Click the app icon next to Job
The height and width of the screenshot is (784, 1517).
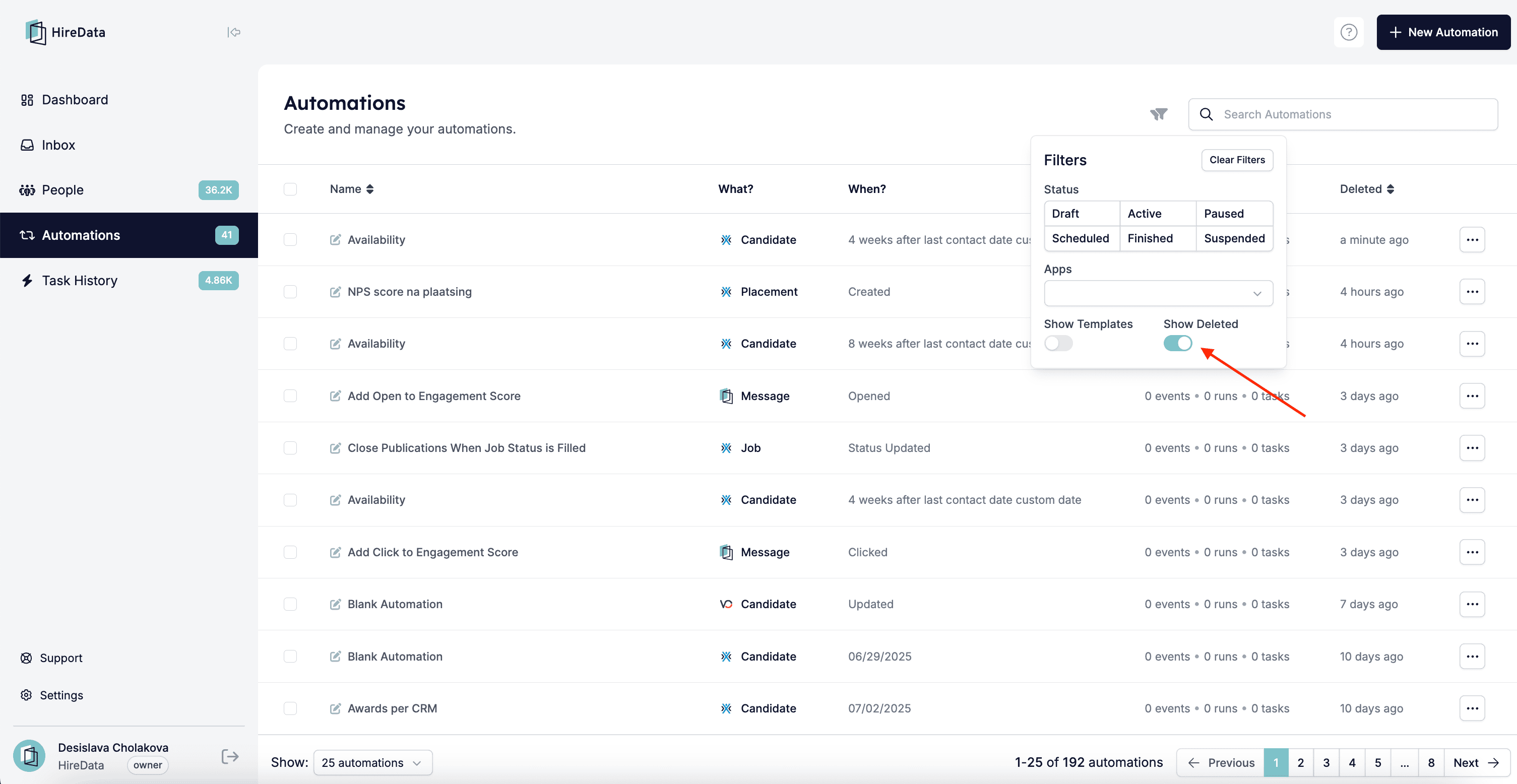pyautogui.click(x=726, y=448)
